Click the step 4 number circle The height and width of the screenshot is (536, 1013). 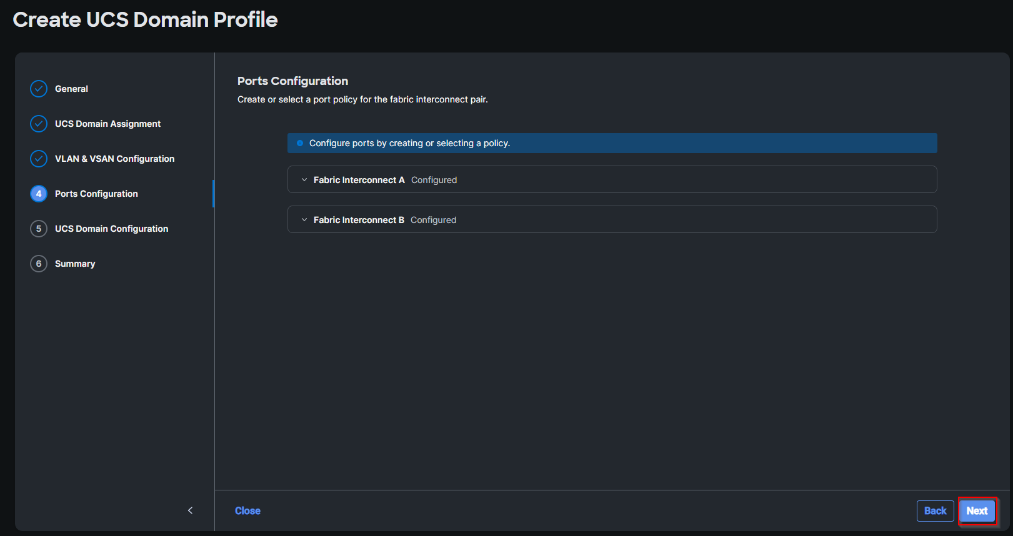[39, 194]
